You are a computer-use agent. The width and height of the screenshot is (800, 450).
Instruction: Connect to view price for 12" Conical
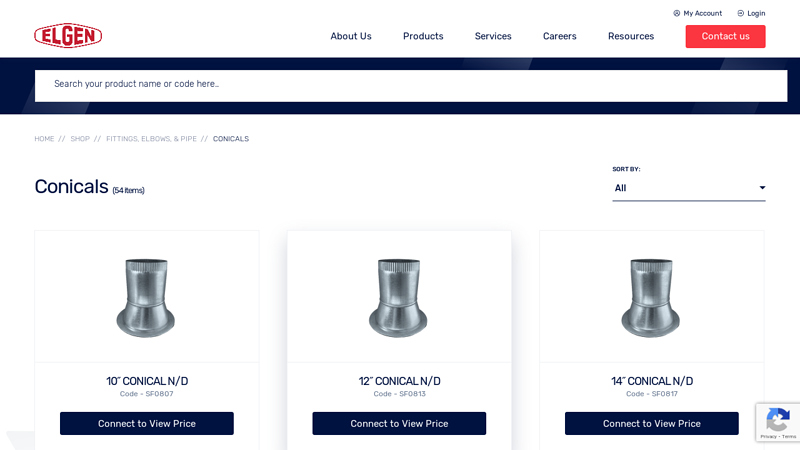point(399,423)
